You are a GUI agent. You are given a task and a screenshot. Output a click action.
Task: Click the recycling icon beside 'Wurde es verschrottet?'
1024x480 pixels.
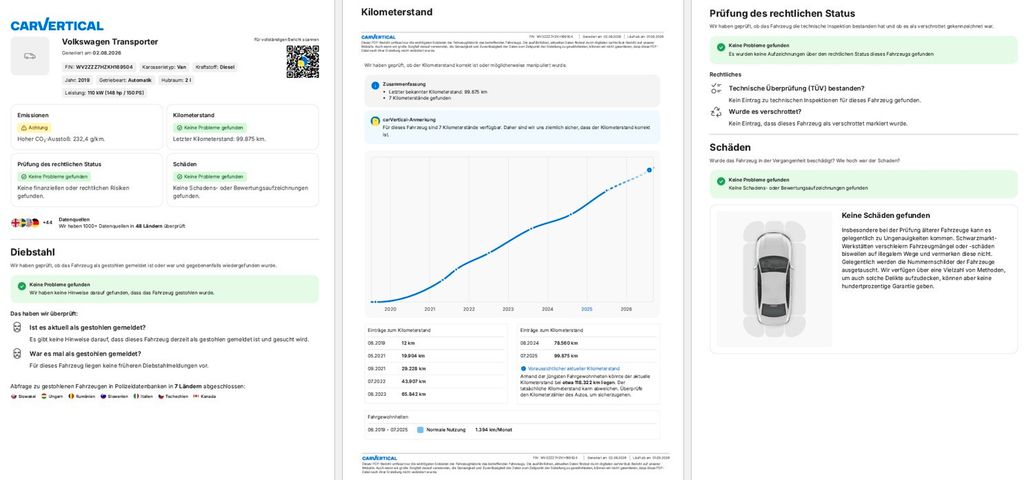click(715, 112)
